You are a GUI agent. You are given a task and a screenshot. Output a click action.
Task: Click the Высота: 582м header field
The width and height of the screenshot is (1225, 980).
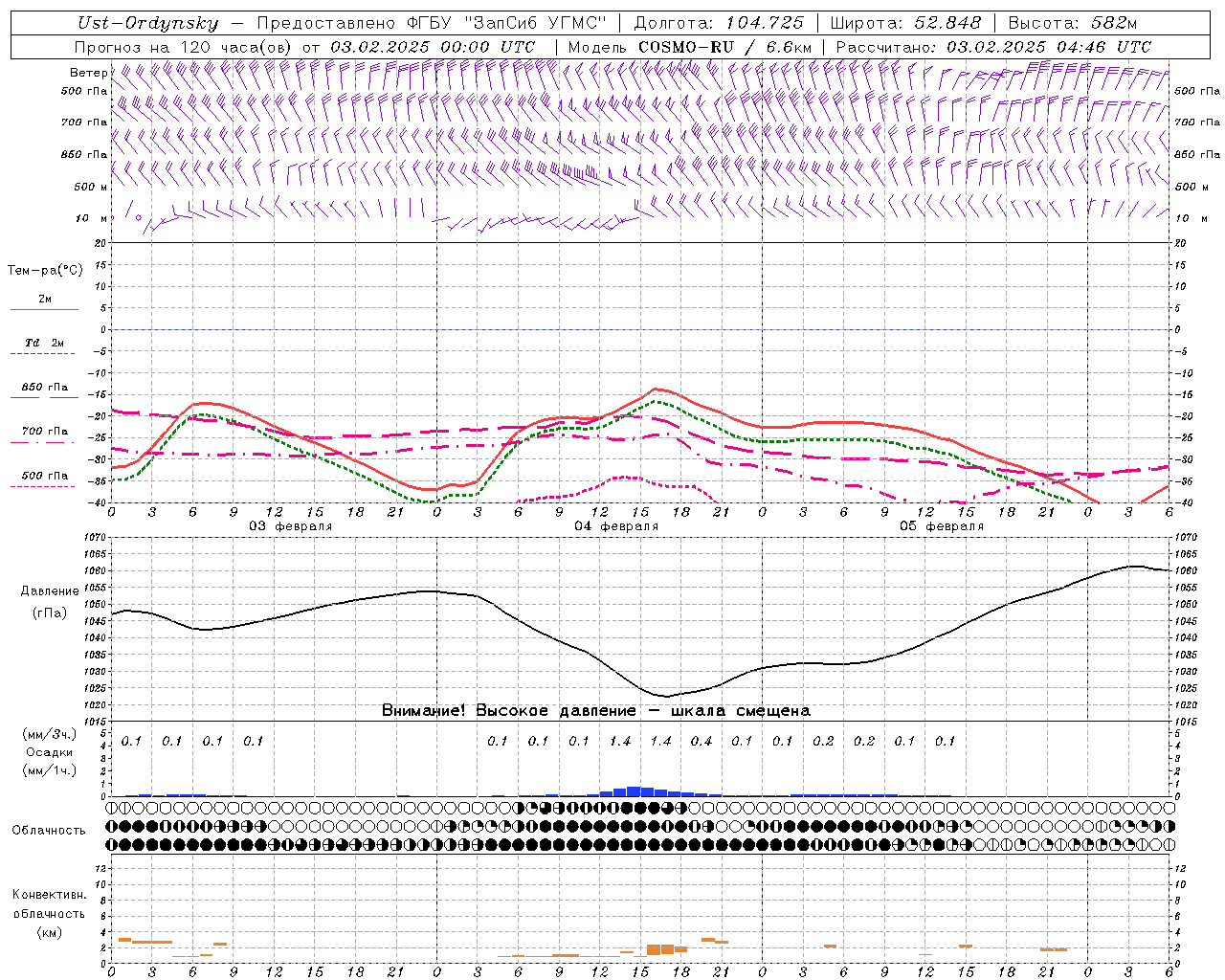pyautogui.click(x=1073, y=23)
